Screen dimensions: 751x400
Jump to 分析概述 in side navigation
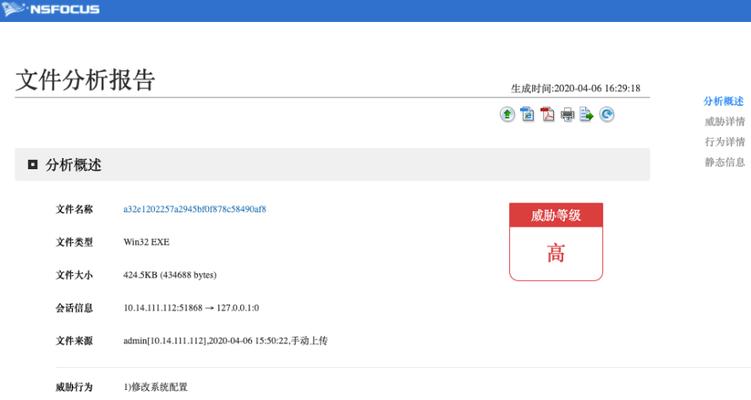click(723, 102)
